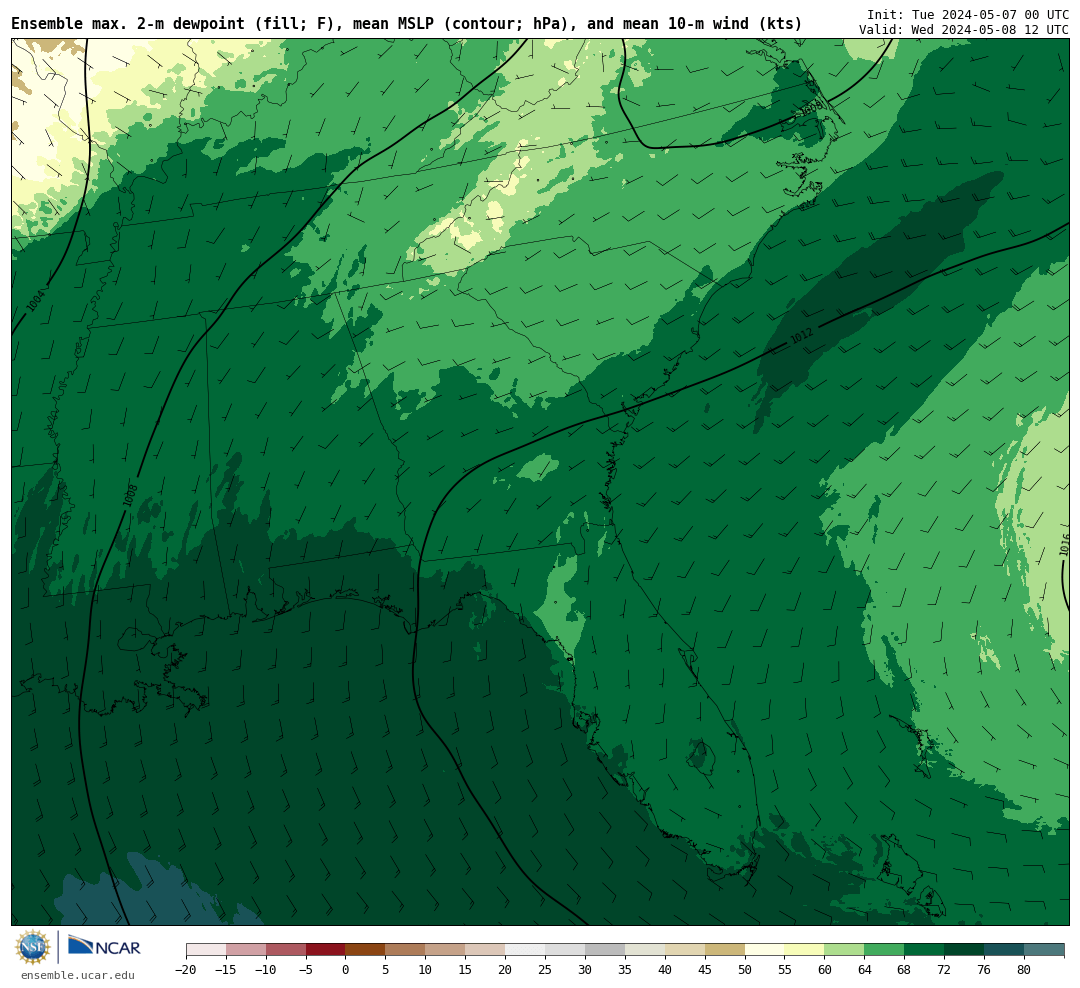
Task: Click the -20 colorbar tick label
Action: (x=186, y=970)
